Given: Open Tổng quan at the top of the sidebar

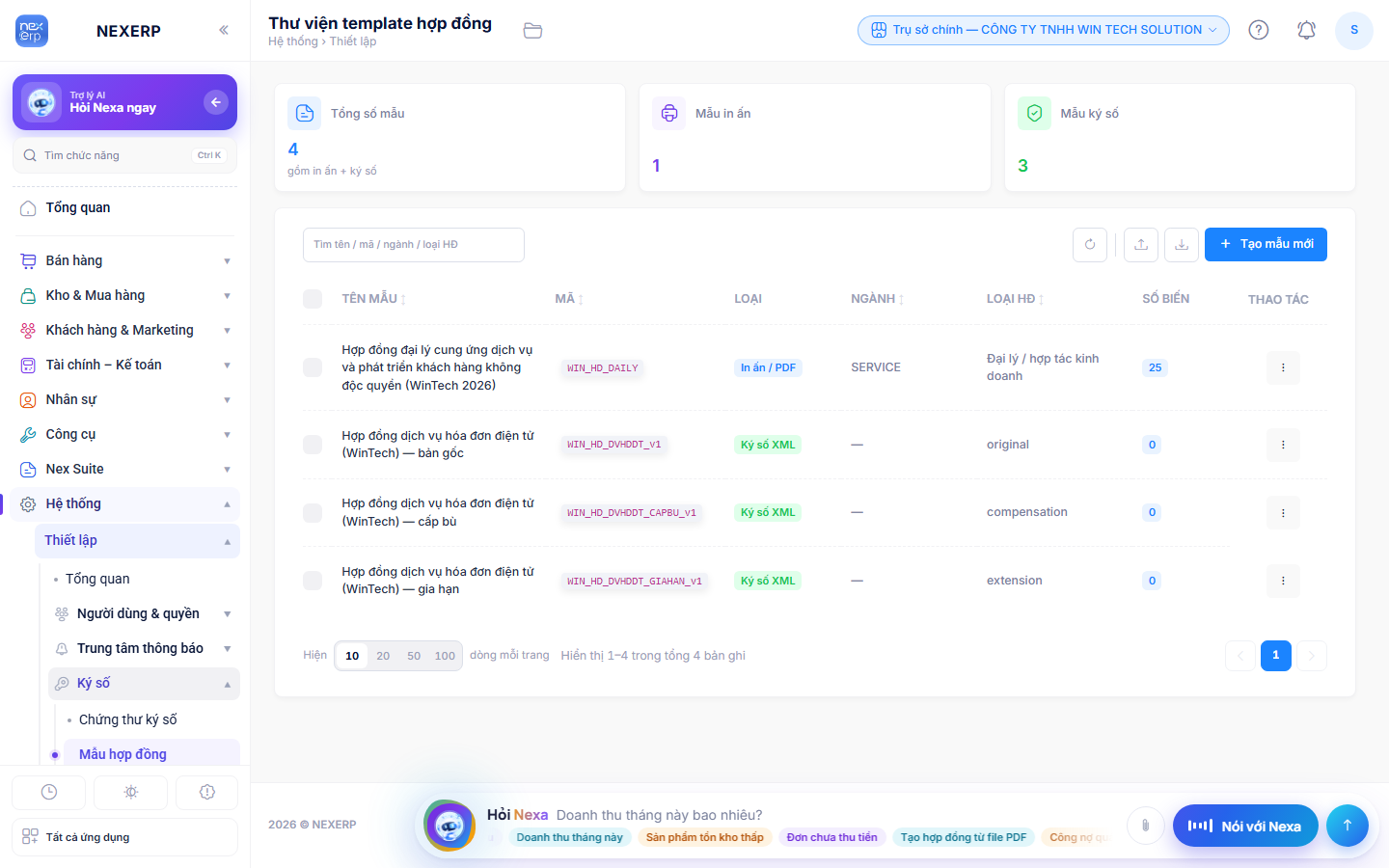Looking at the screenshot, I should [125, 207].
